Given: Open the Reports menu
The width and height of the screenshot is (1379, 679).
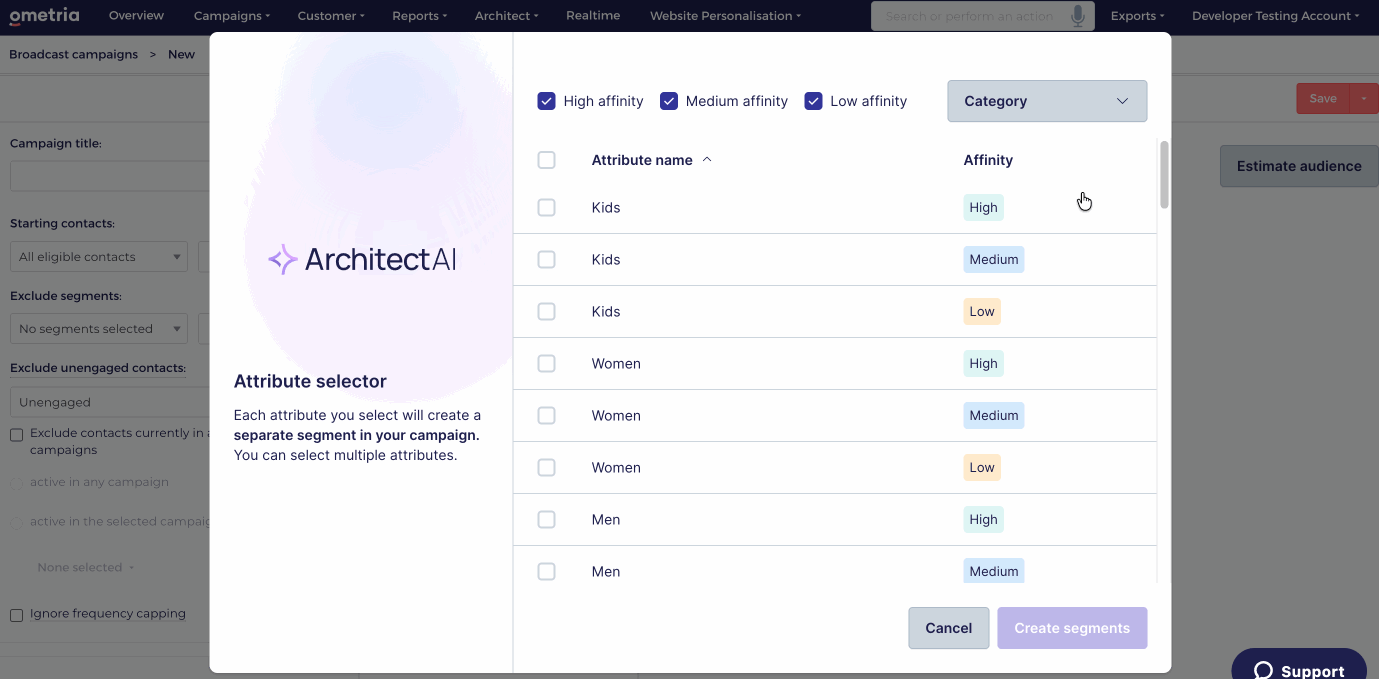Looking at the screenshot, I should click(420, 16).
